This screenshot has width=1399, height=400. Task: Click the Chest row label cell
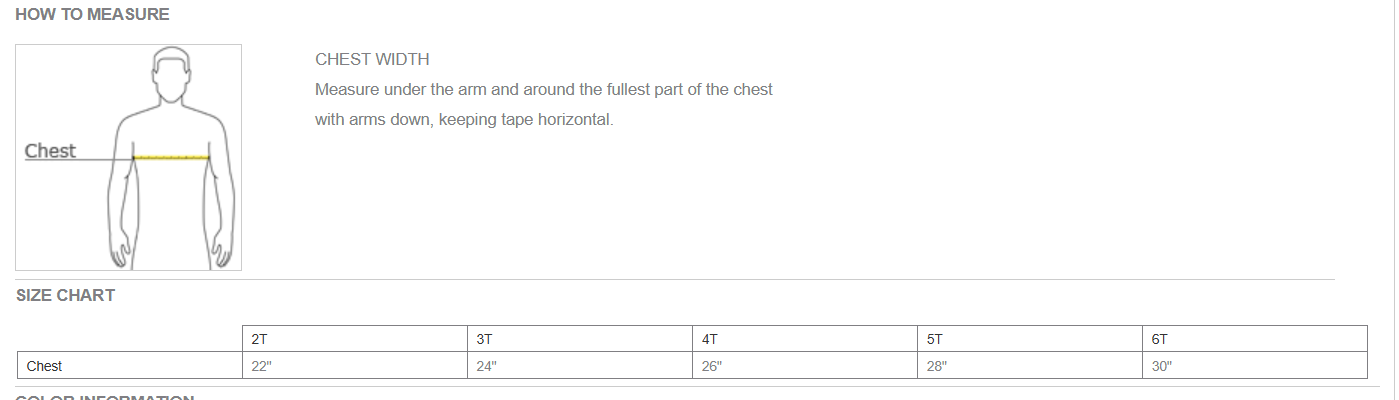coord(130,366)
